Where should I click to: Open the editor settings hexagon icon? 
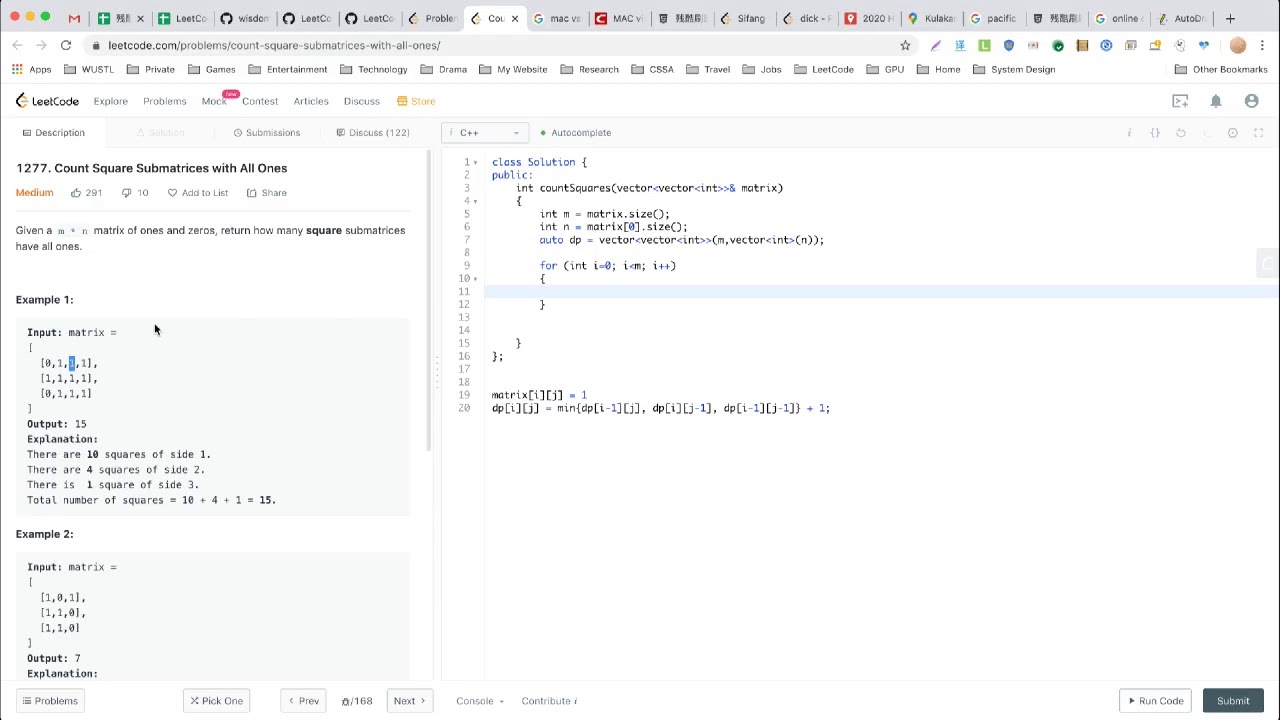[1233, 133]
